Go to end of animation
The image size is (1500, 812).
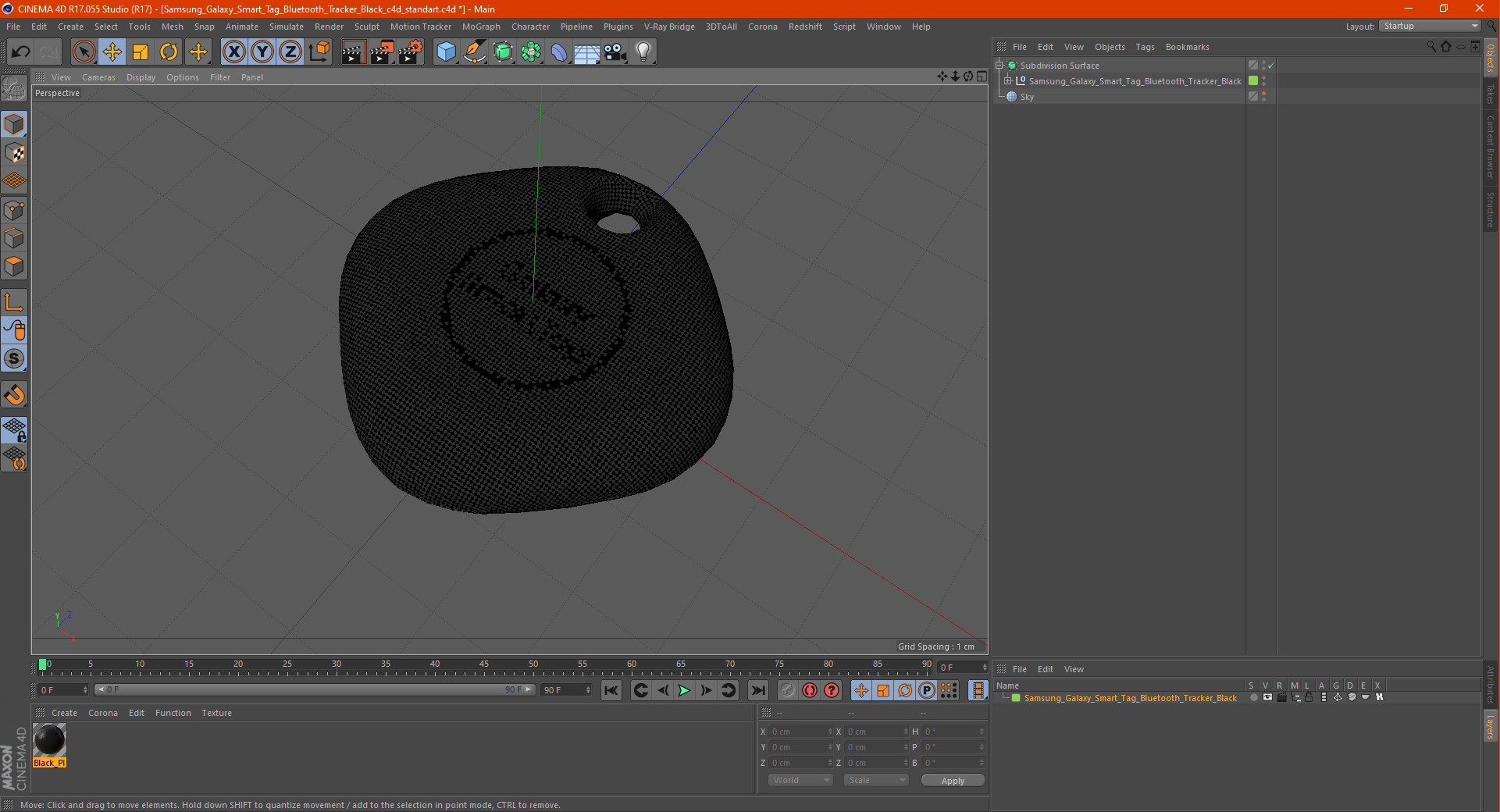757,690
